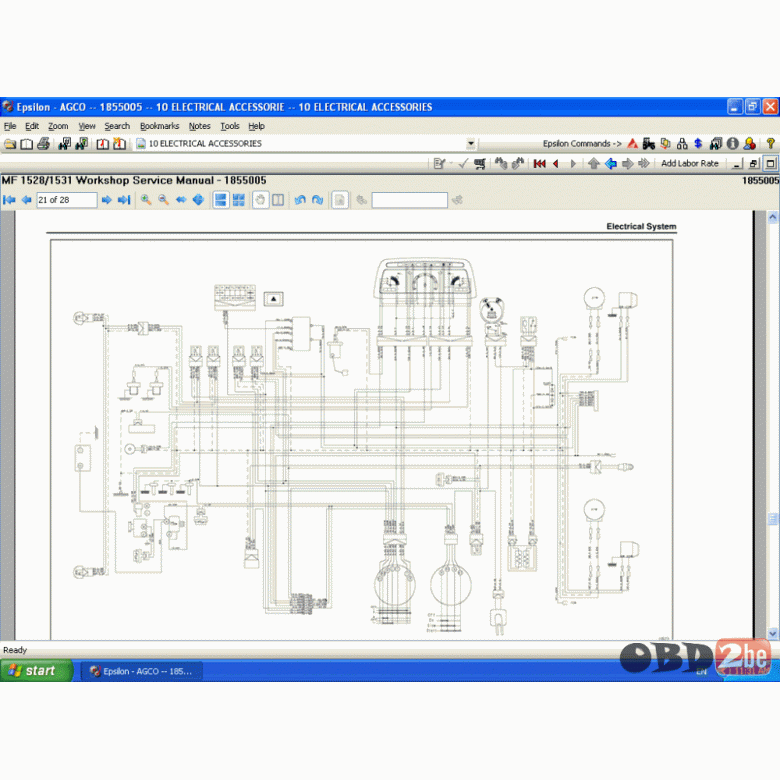Screen dimensions: 780x780
Task: Toggle the split pane view
Action: (278, 200)
